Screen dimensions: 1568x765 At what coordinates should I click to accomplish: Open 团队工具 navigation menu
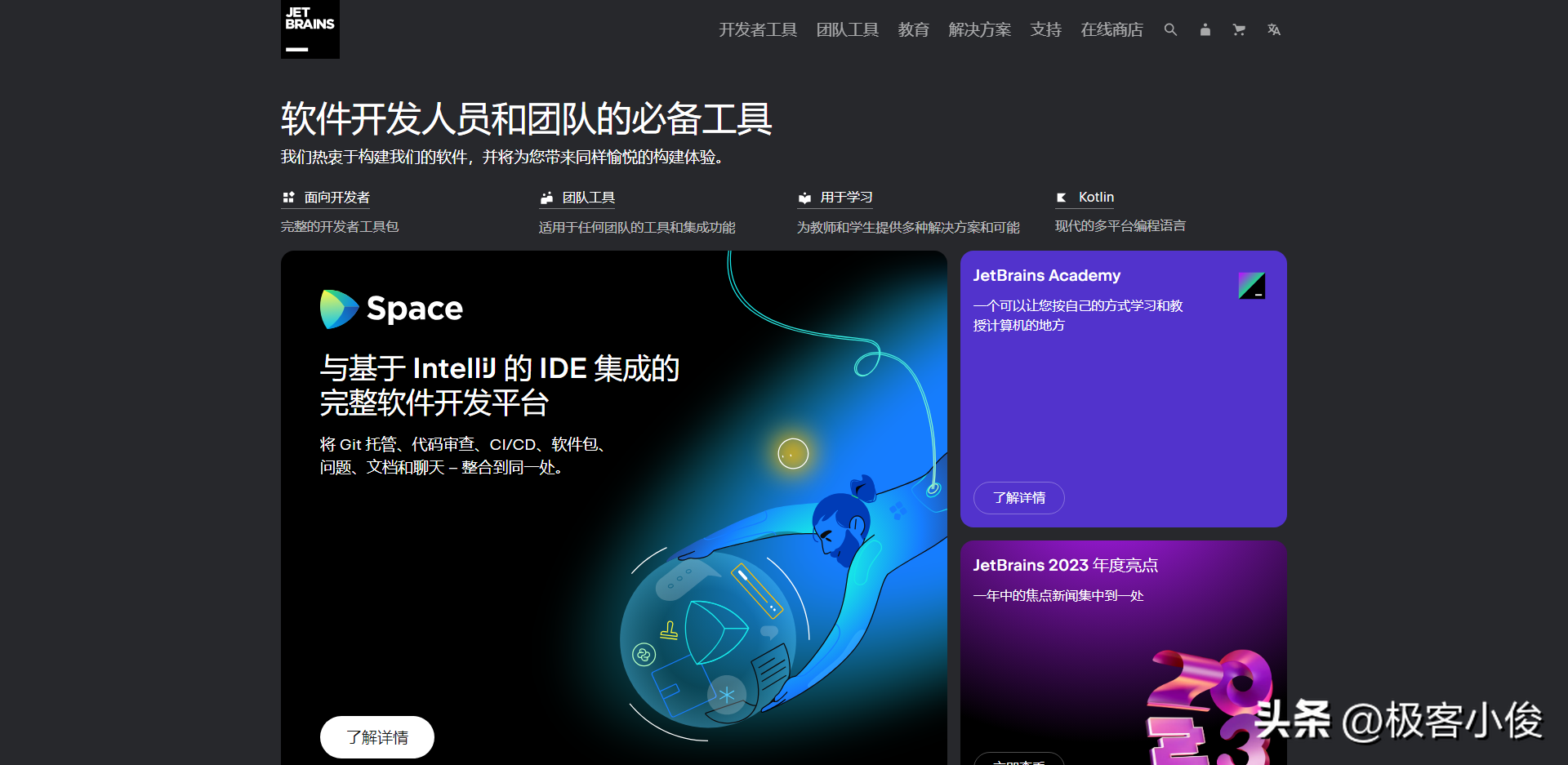click(x=848, y=30)
